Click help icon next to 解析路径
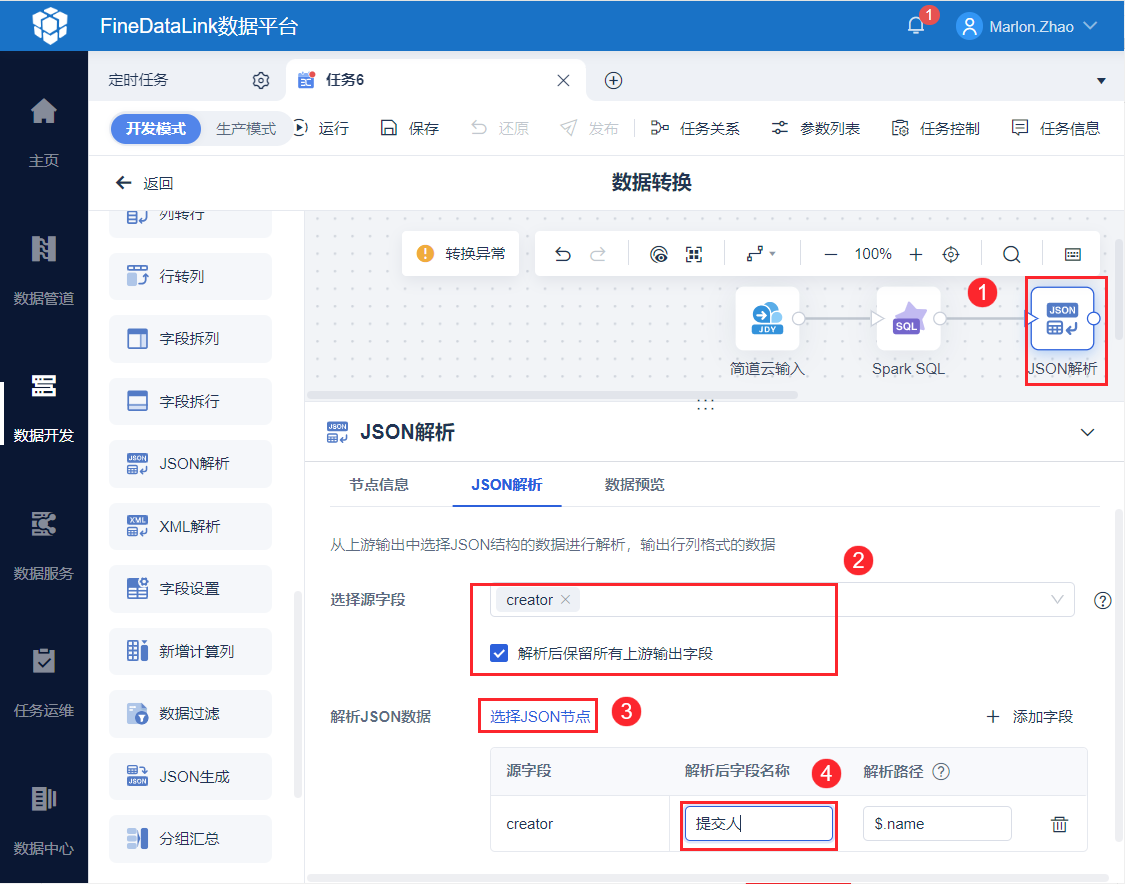 941,771
